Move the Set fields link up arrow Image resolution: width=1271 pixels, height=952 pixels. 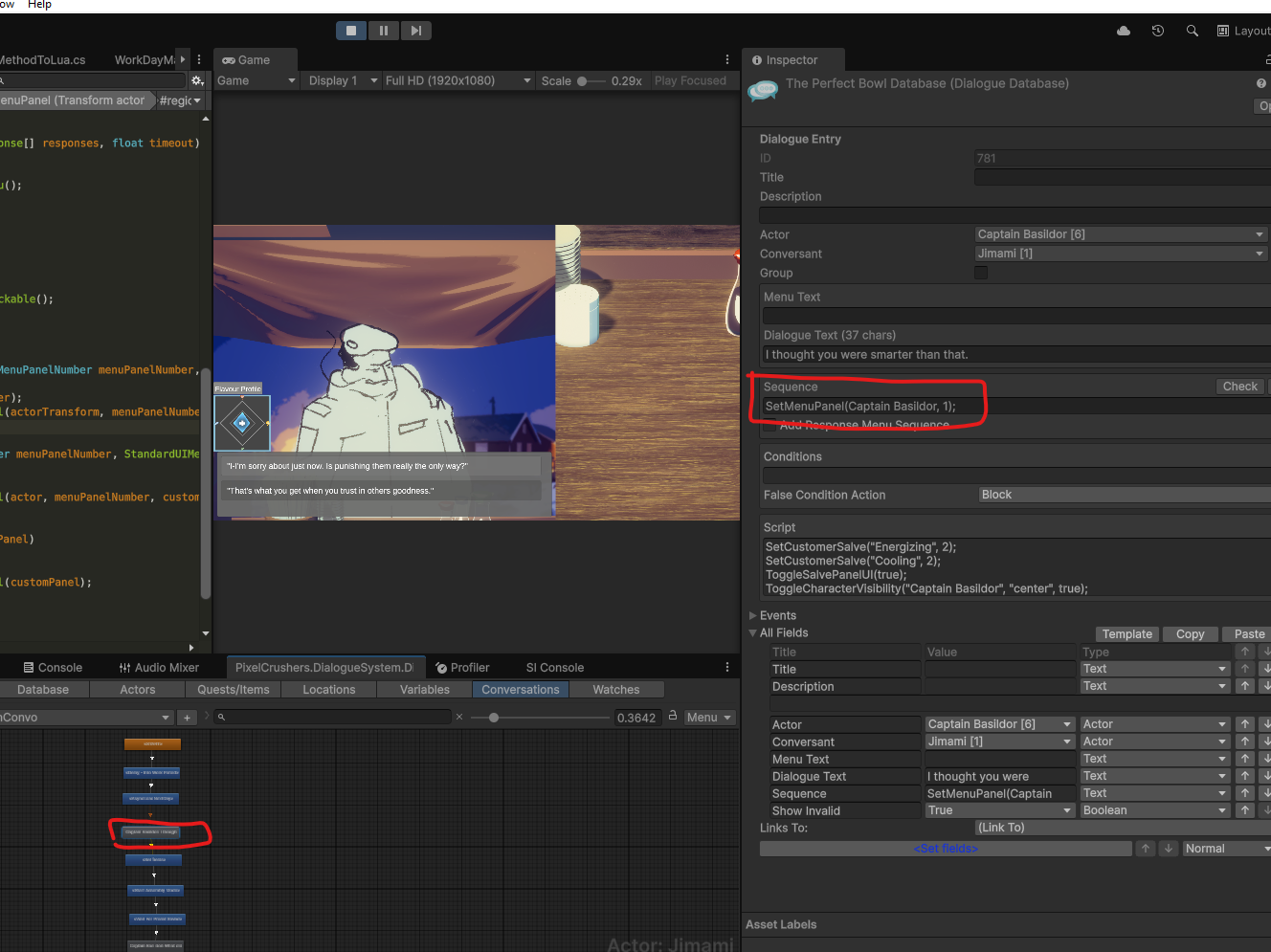pyautogui.click(x=1146, y=849)
